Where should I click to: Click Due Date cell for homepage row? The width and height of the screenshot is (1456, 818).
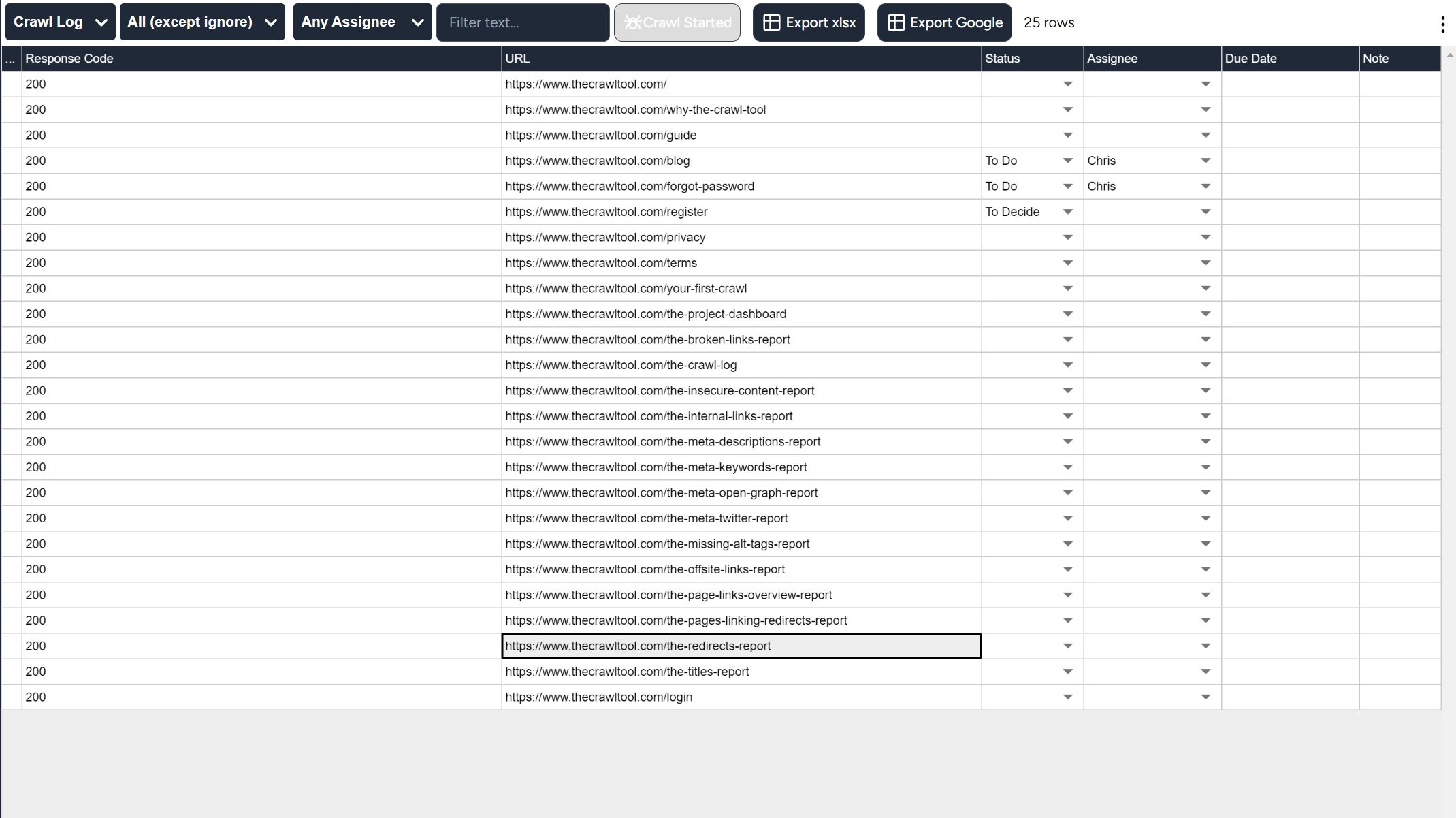tap(1289, 84)
